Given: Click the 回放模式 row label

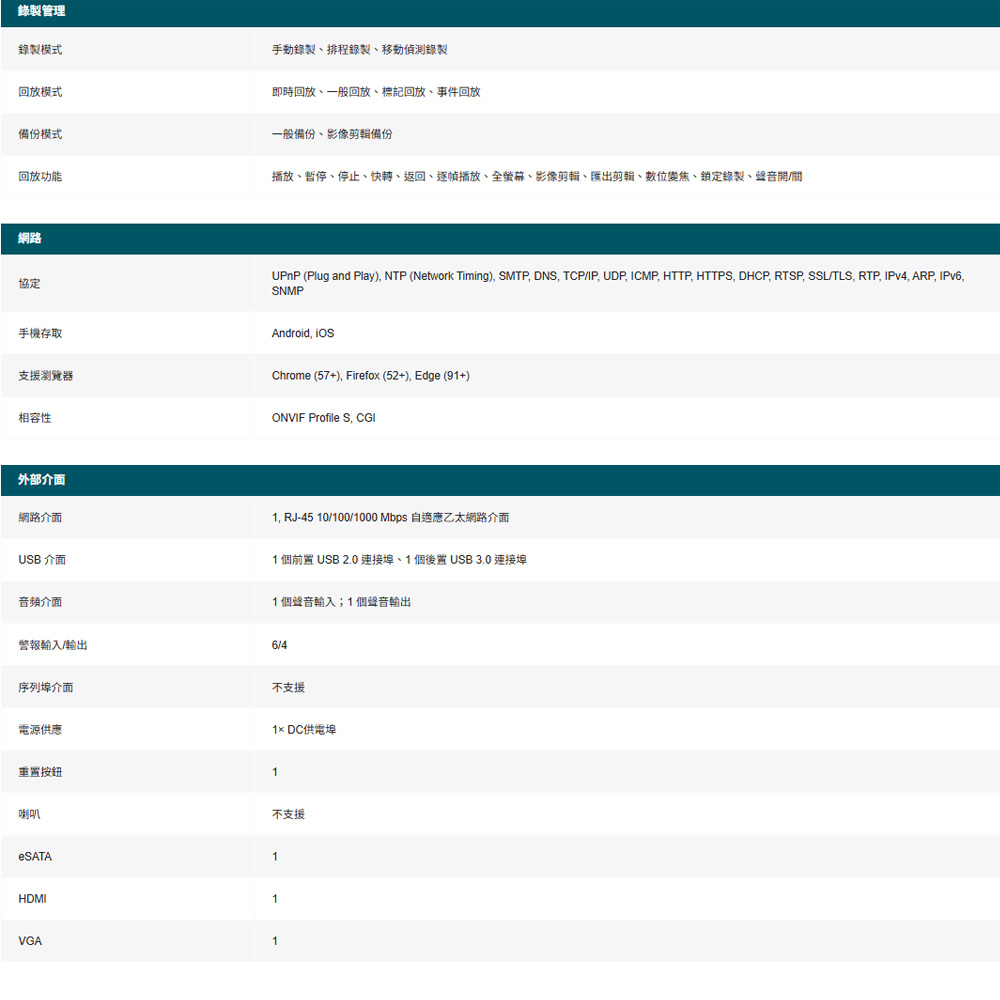Looking at the screenshot, I should [x=40, y=92].
